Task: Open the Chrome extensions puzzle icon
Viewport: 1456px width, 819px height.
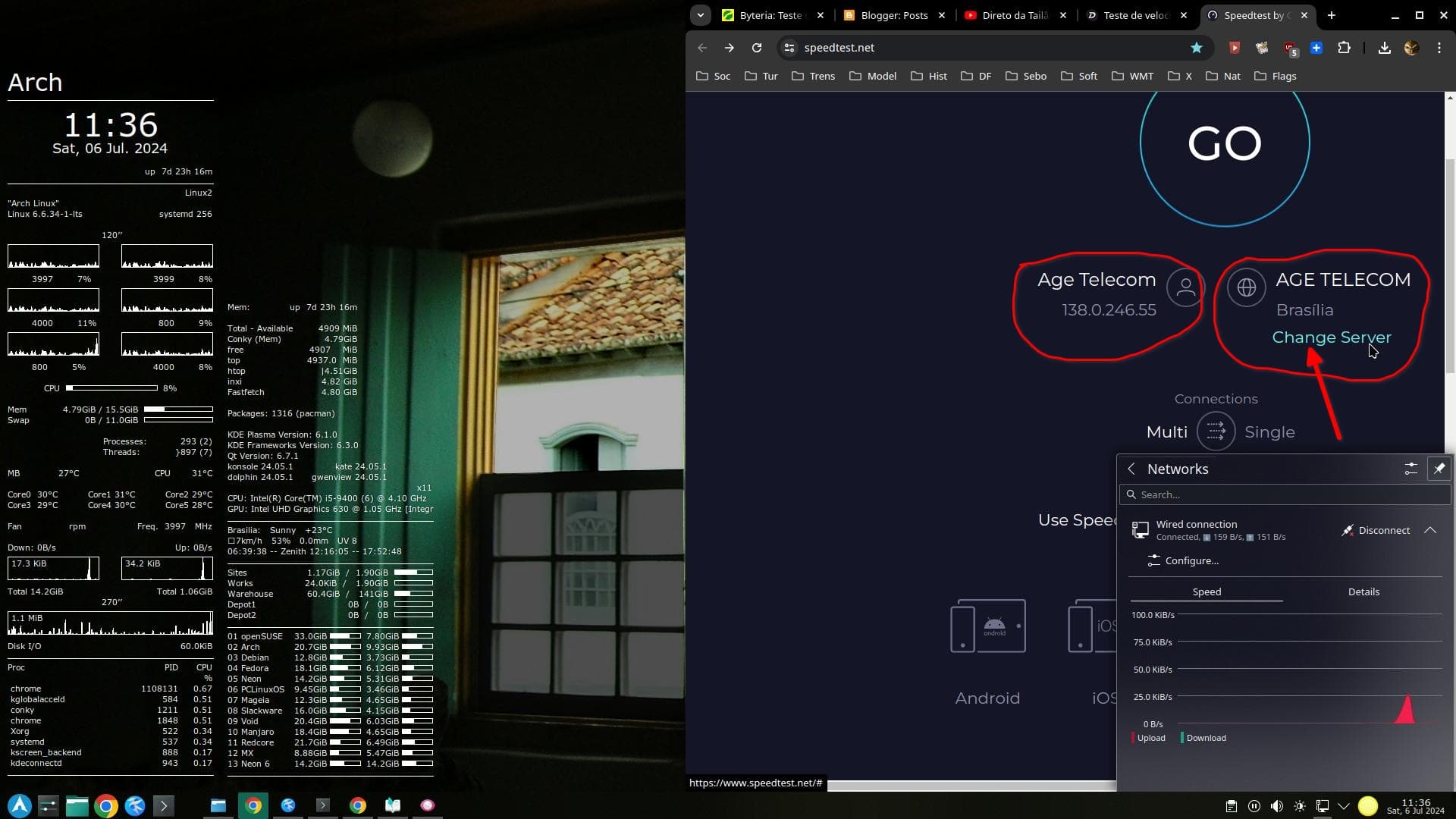Action: pyautogui.click(x=1344, y=48)
